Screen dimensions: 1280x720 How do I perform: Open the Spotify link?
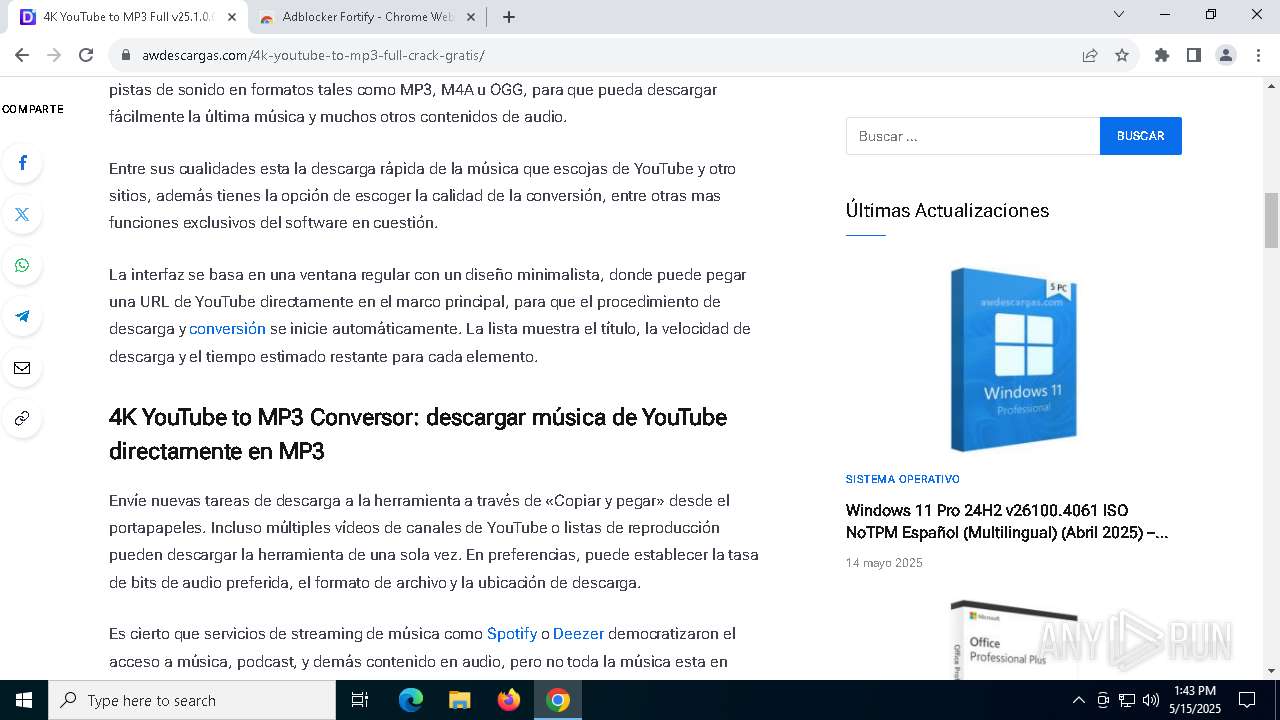[512, 633]
